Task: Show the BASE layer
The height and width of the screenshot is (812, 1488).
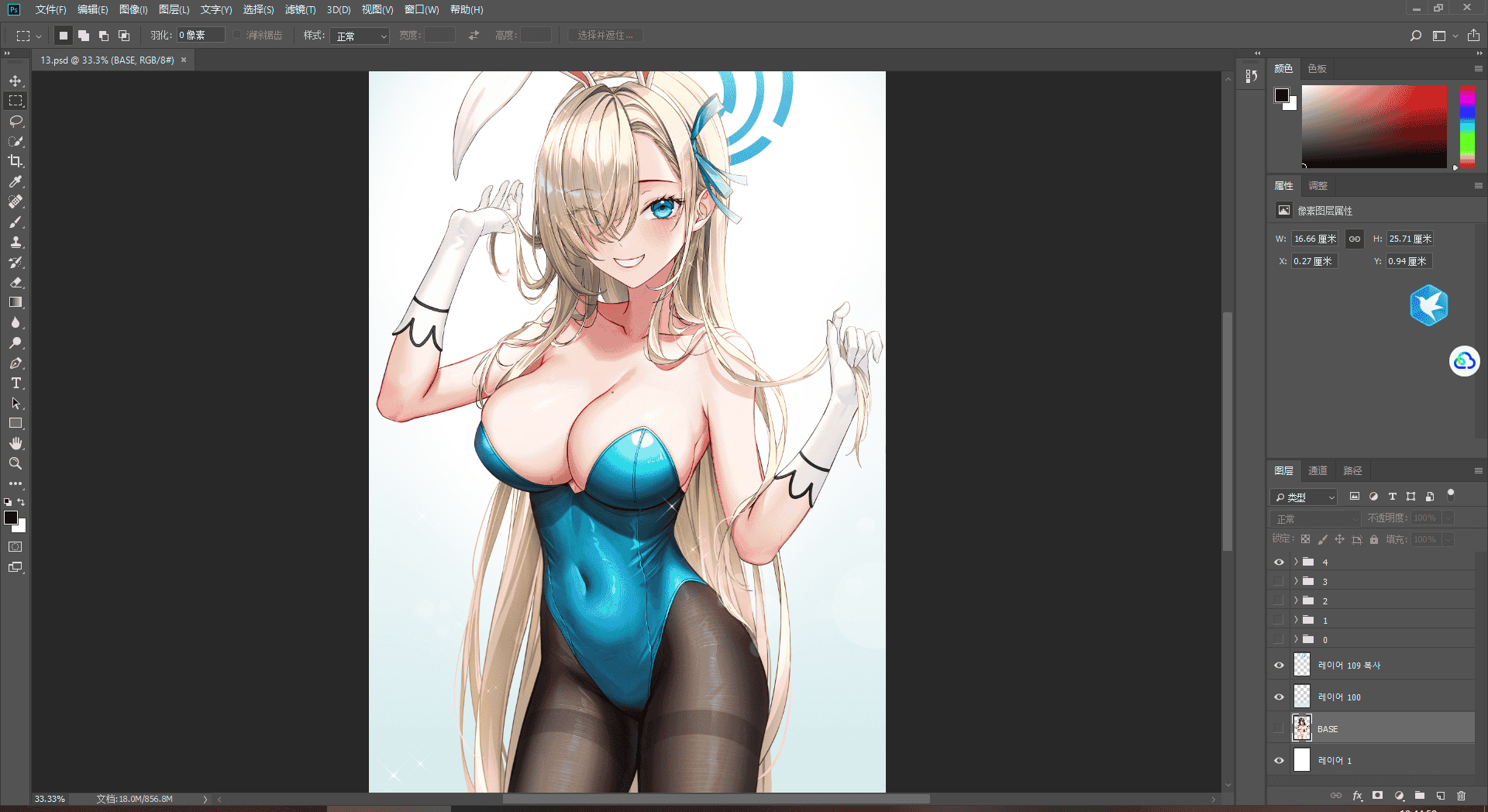Action: pyautogui.click(x=1279, y=728)
